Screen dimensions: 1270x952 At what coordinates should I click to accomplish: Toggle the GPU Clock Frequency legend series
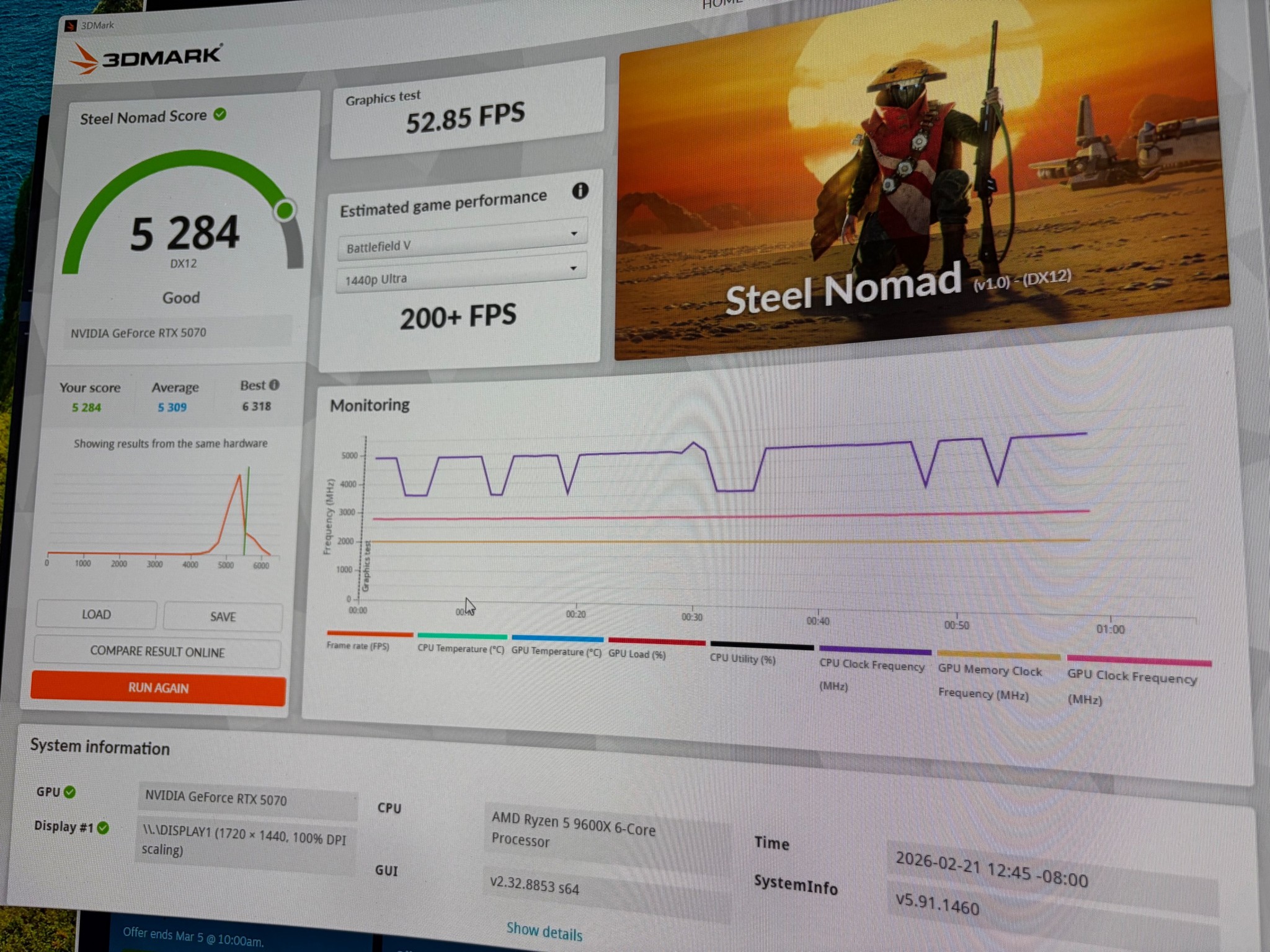tap(1138, 682)
